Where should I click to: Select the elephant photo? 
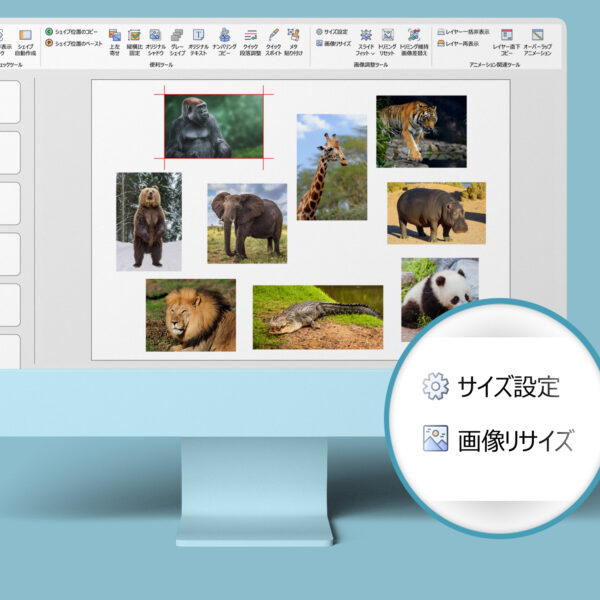click(247, 223)
